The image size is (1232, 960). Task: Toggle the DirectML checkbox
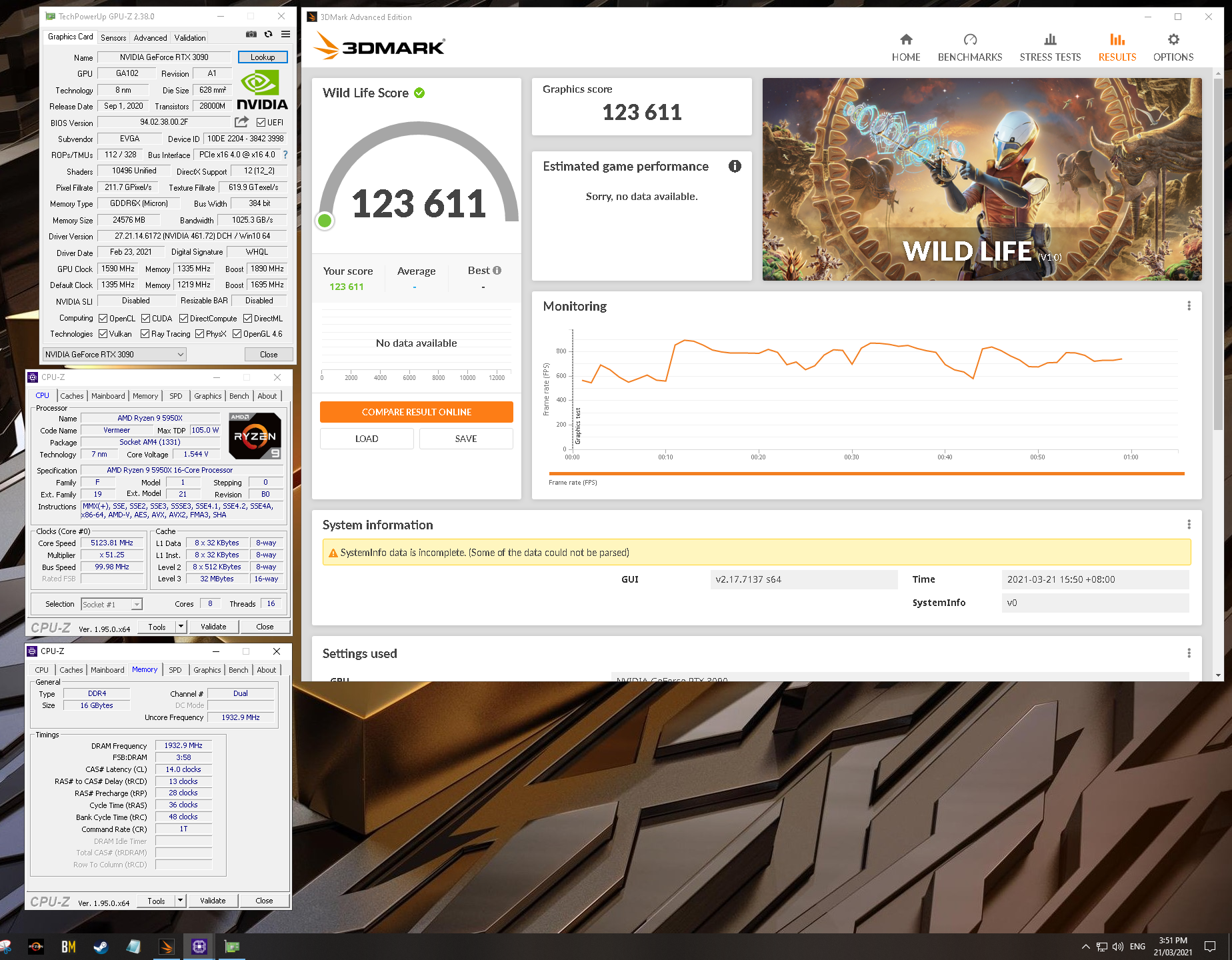pos(247,319)
